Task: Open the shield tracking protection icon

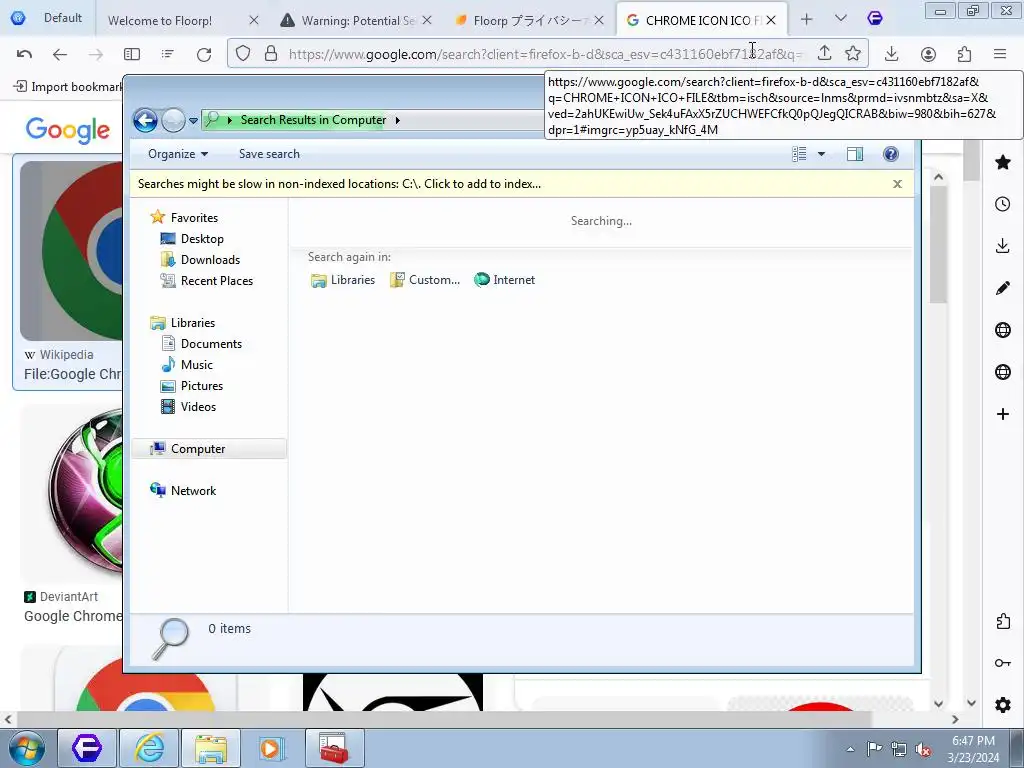Action: coord(243,54)
